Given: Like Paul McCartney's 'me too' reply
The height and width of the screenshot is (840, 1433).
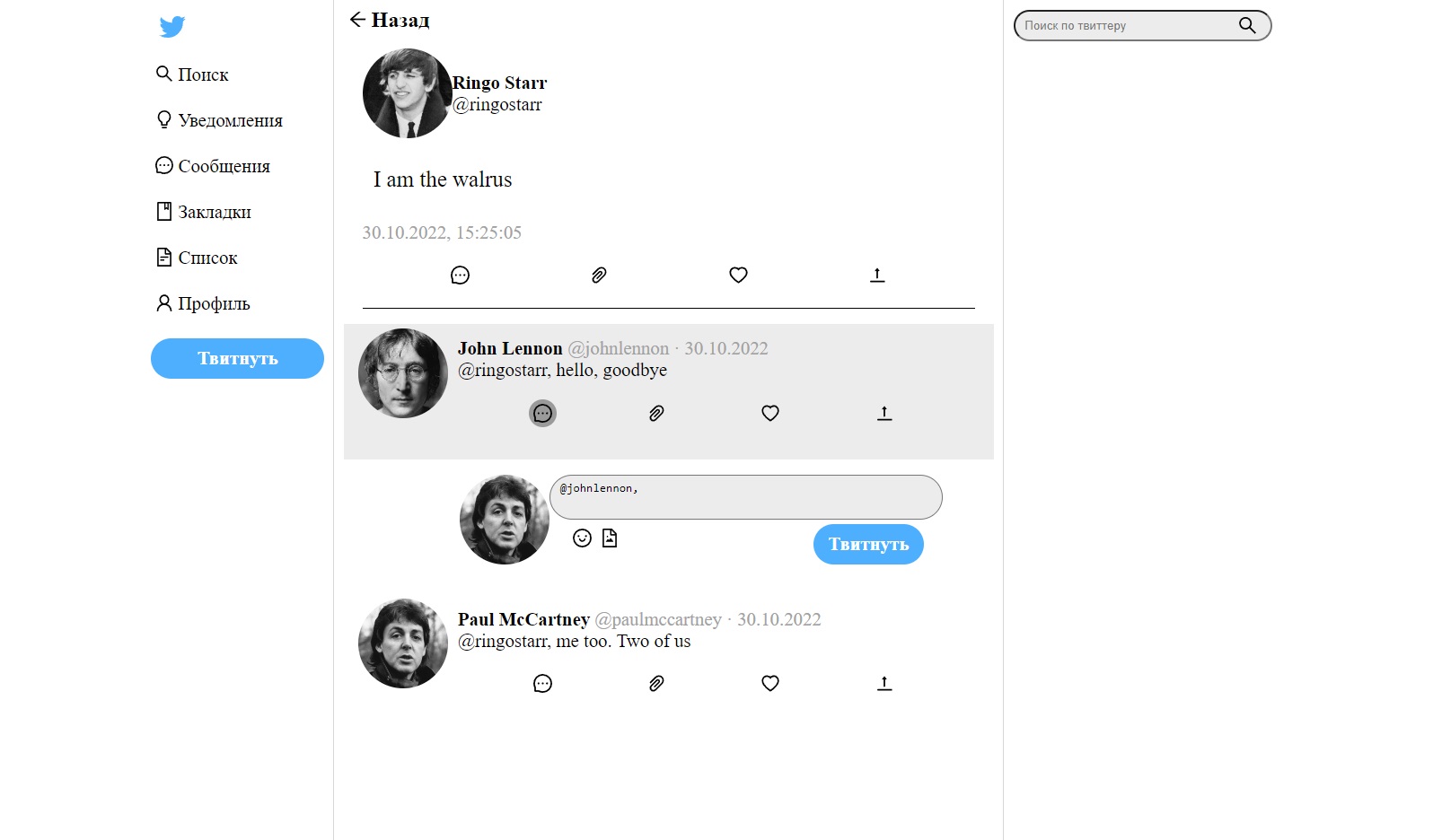Looking at the screenshot, I should pyautogui.click(x=769, y=683).
